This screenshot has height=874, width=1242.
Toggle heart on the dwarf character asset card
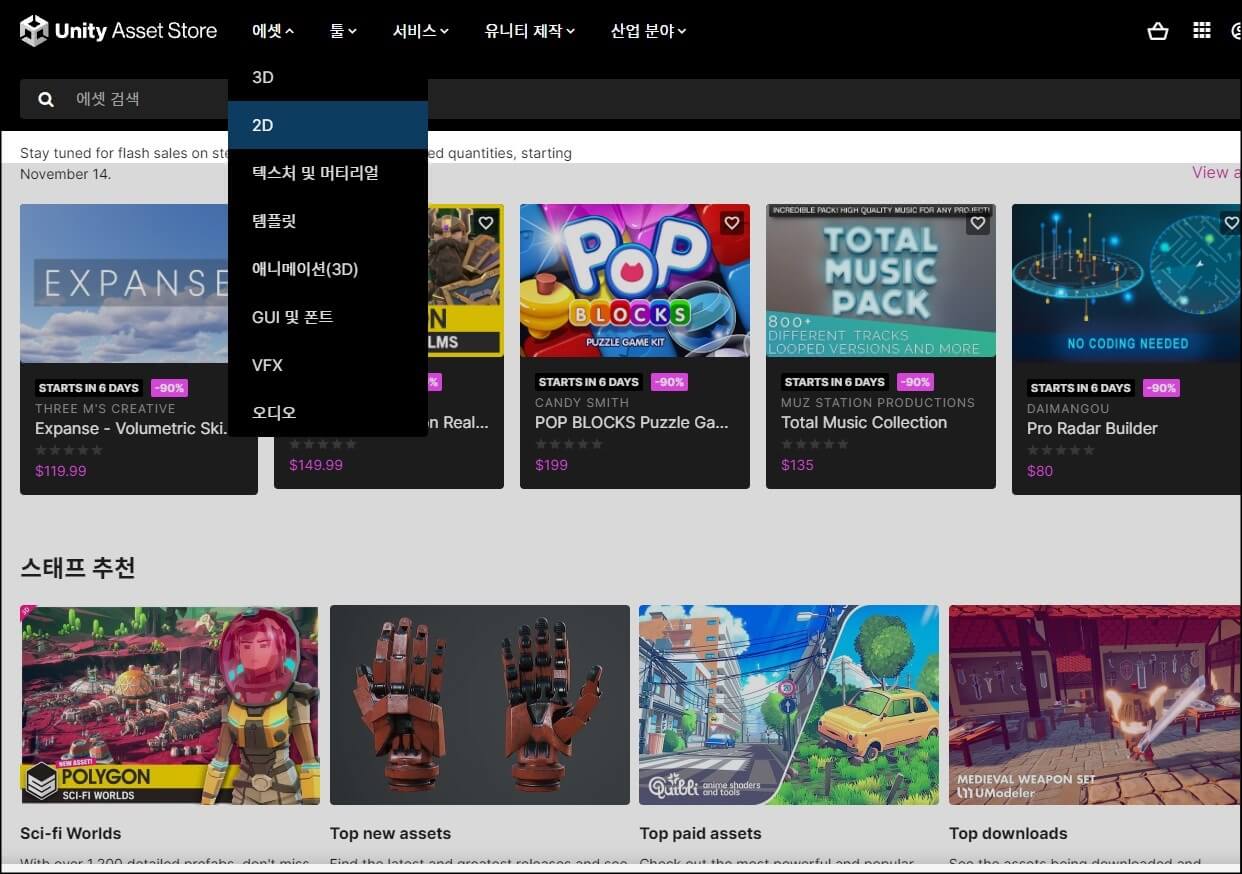pos(486,223)
